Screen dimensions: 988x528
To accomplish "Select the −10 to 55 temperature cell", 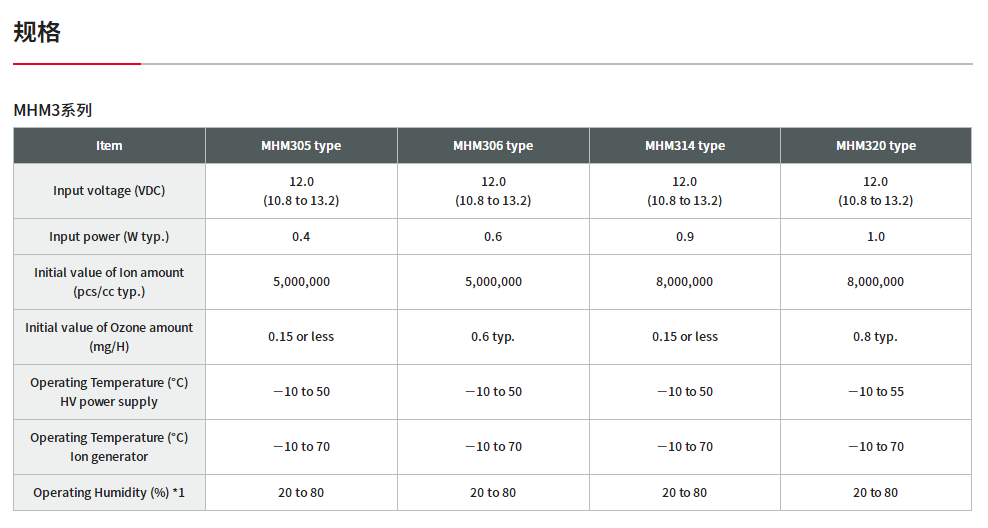I will (x=876, y=392).
